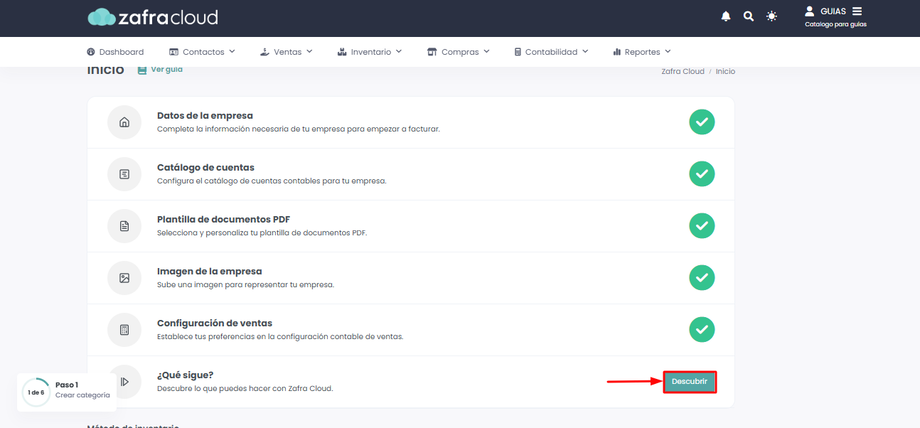
Task: Open the Reportes menu
Action: click(x=642, y=52)
